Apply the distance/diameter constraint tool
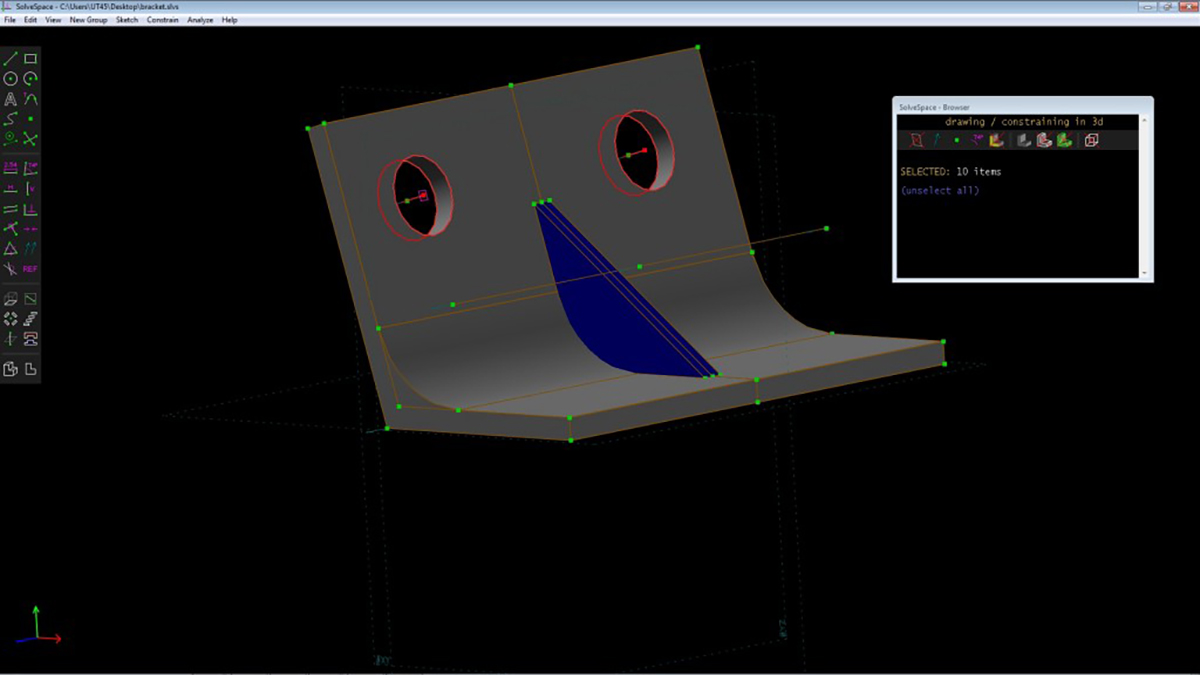Viewport: 1200px width, 675px height. 10,167
